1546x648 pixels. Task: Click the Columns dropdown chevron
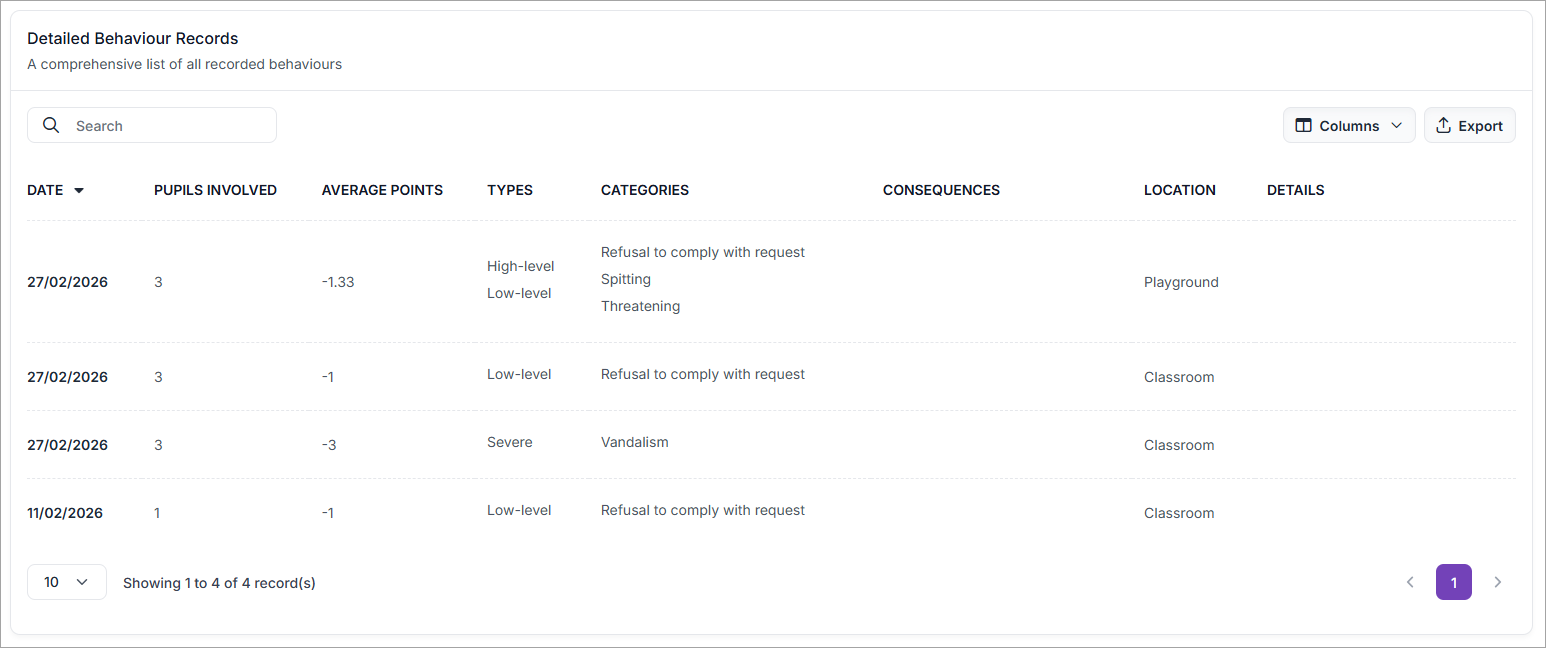tap(1397, 126)
